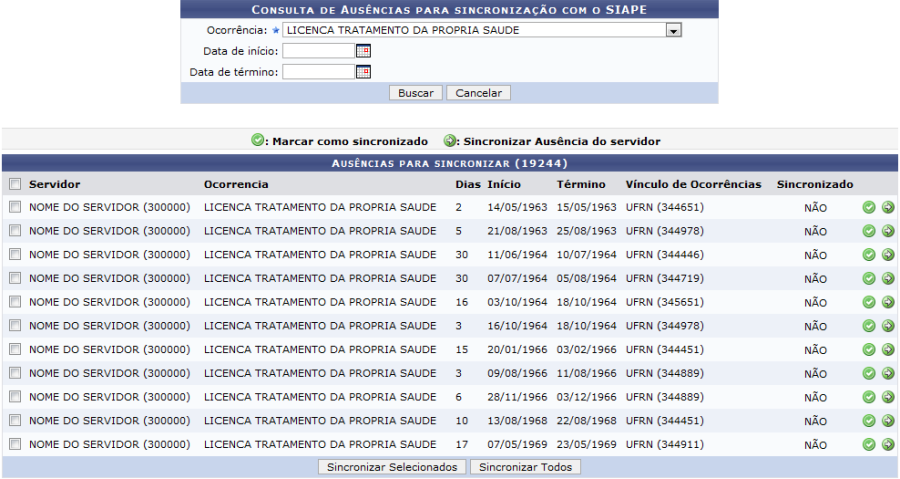Click Sincronizar Selecionados button
Viewport: 900px width, 479px height.
pyautogui.click(x=392, y=467)
